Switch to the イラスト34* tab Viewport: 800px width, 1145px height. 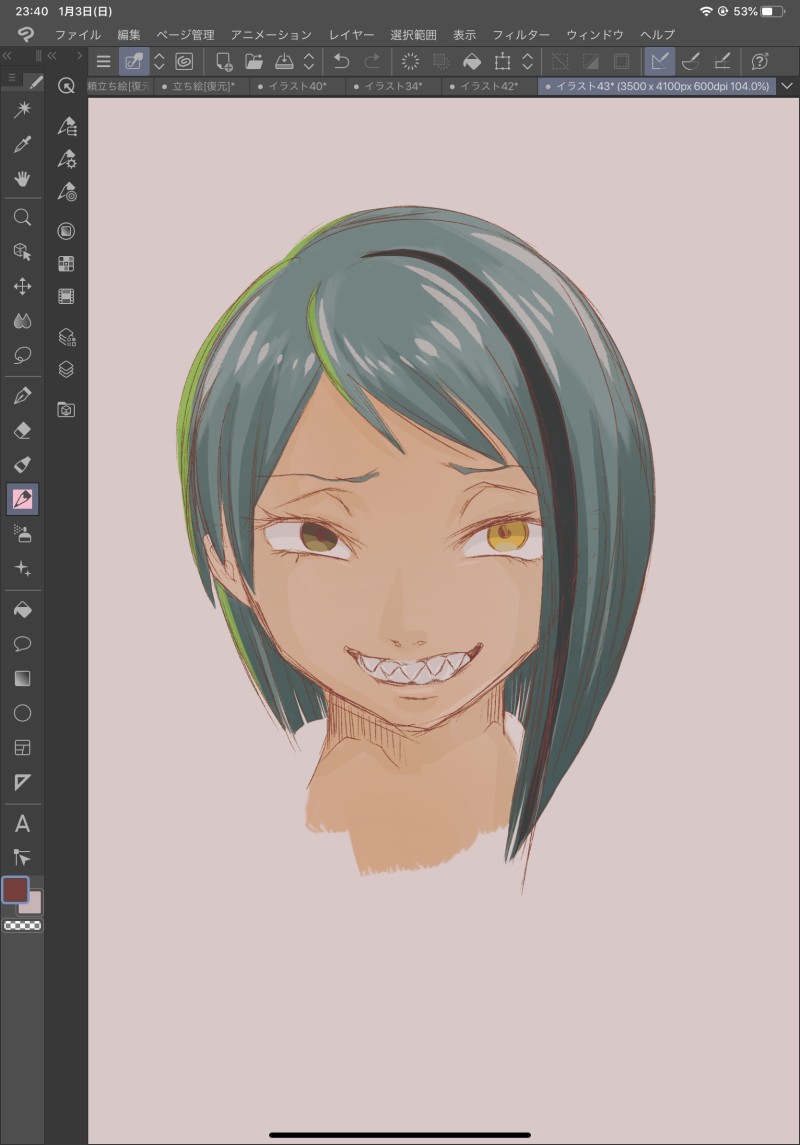(393, 86)
